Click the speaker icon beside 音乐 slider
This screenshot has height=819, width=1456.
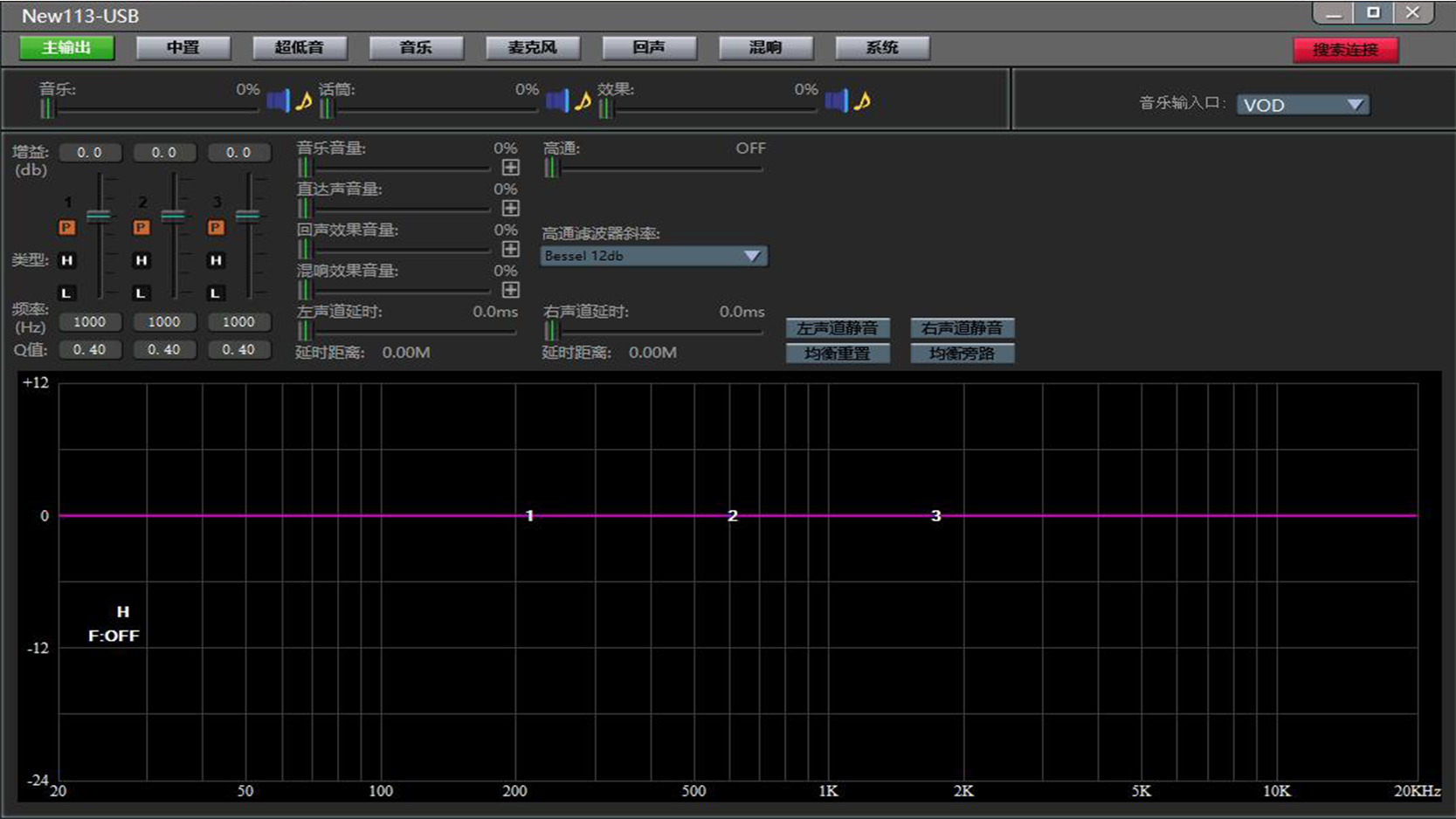click(277, 101)
